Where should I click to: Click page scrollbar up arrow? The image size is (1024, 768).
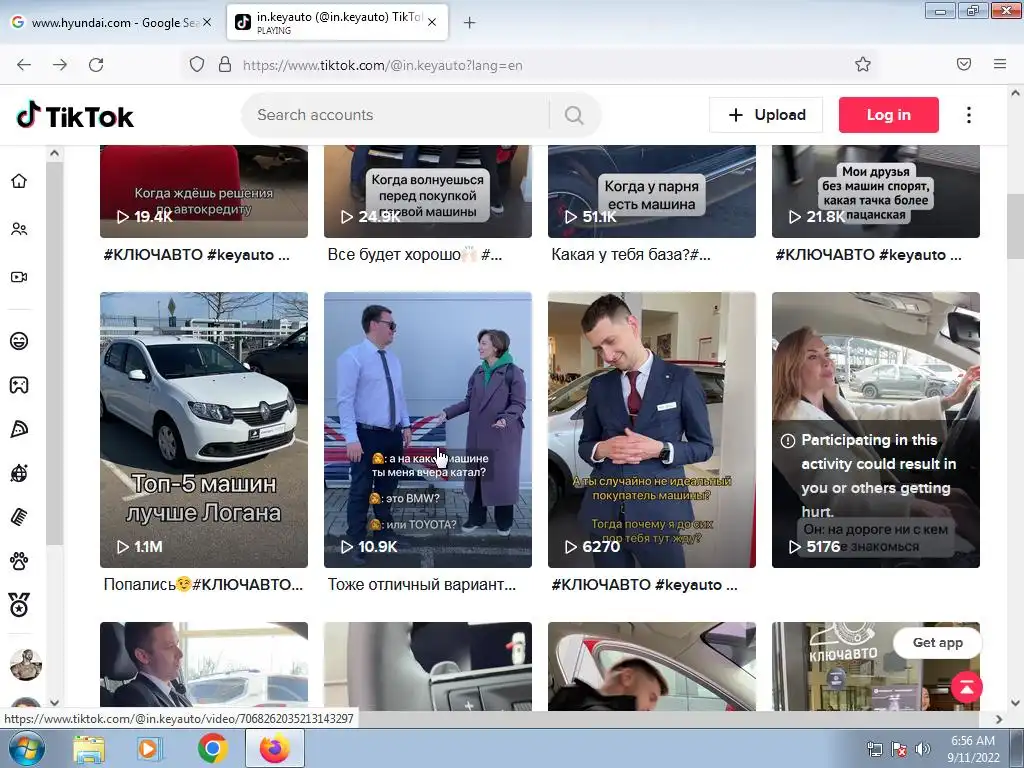[x=1015, y=93]
